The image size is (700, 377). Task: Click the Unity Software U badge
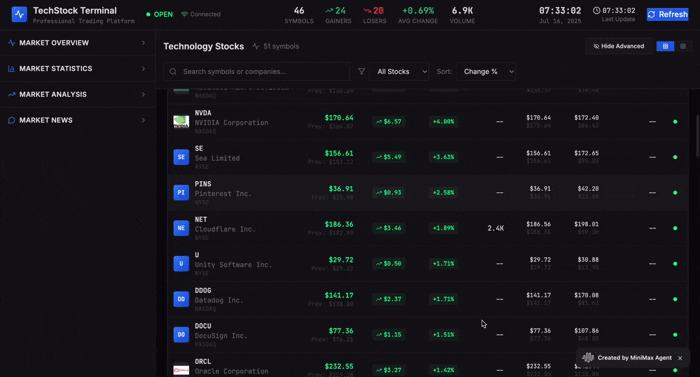(181, 264)
